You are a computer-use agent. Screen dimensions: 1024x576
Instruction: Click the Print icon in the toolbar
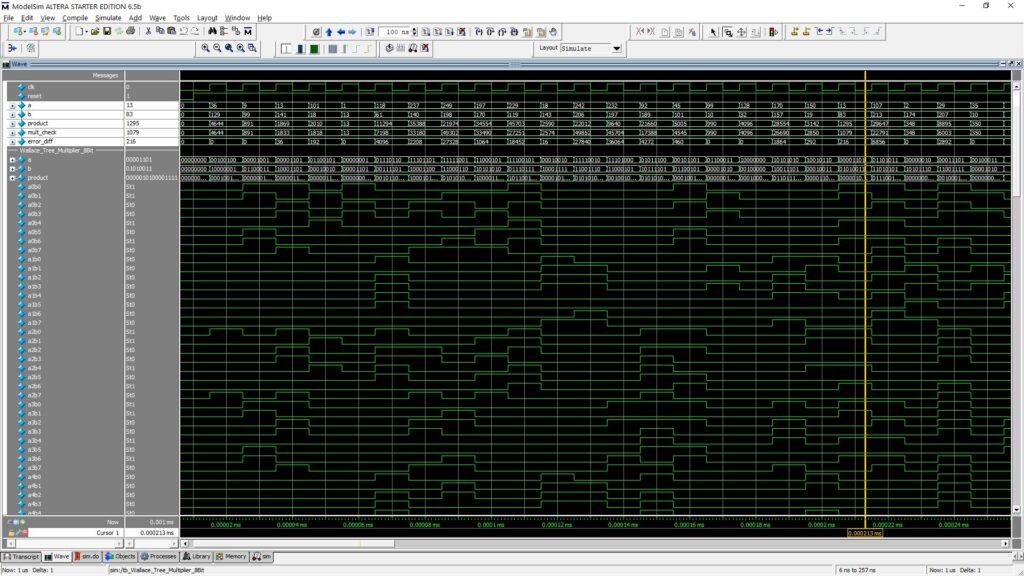[x=130, y=32]
